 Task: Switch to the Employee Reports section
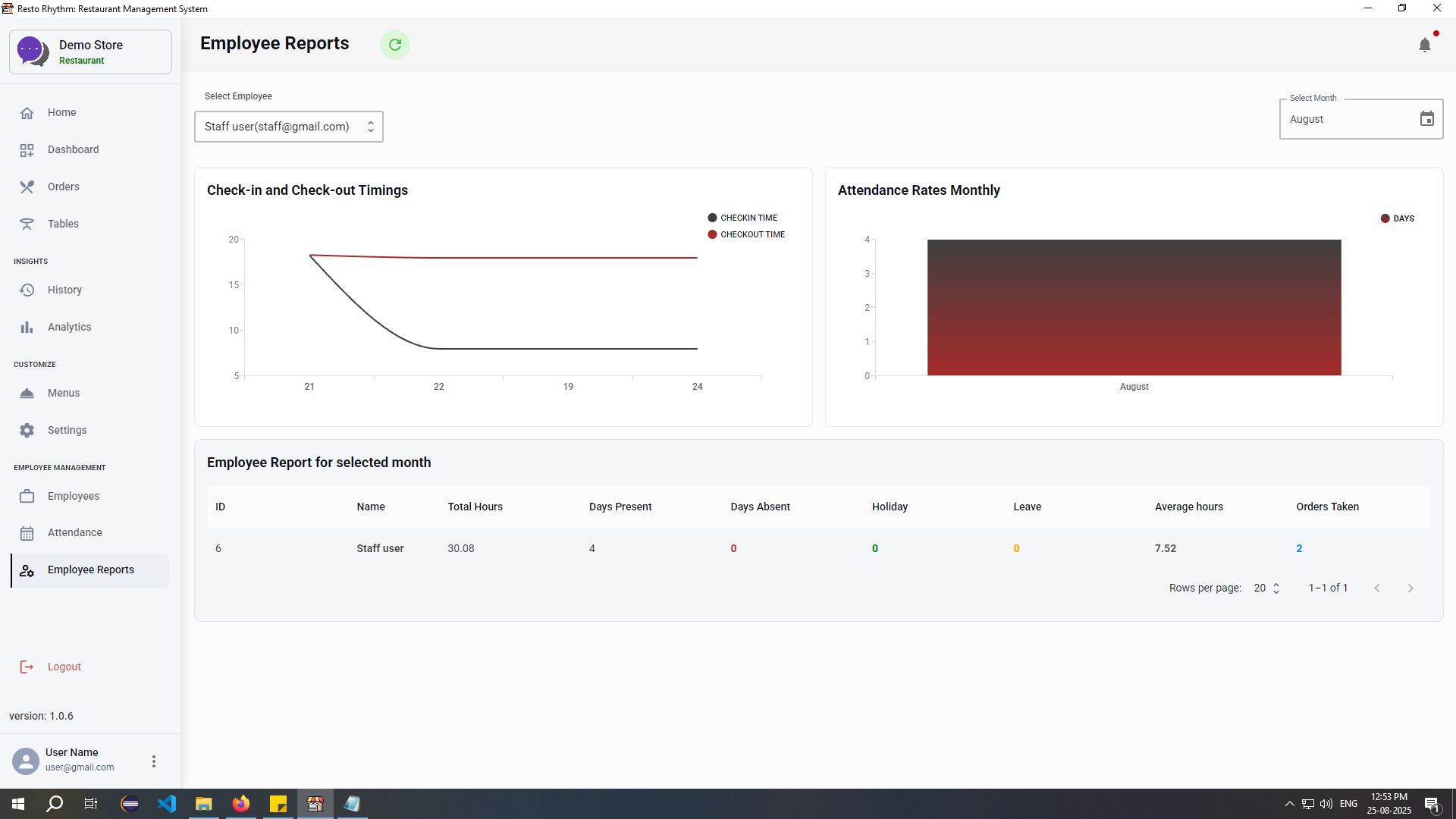click(90, 570)
